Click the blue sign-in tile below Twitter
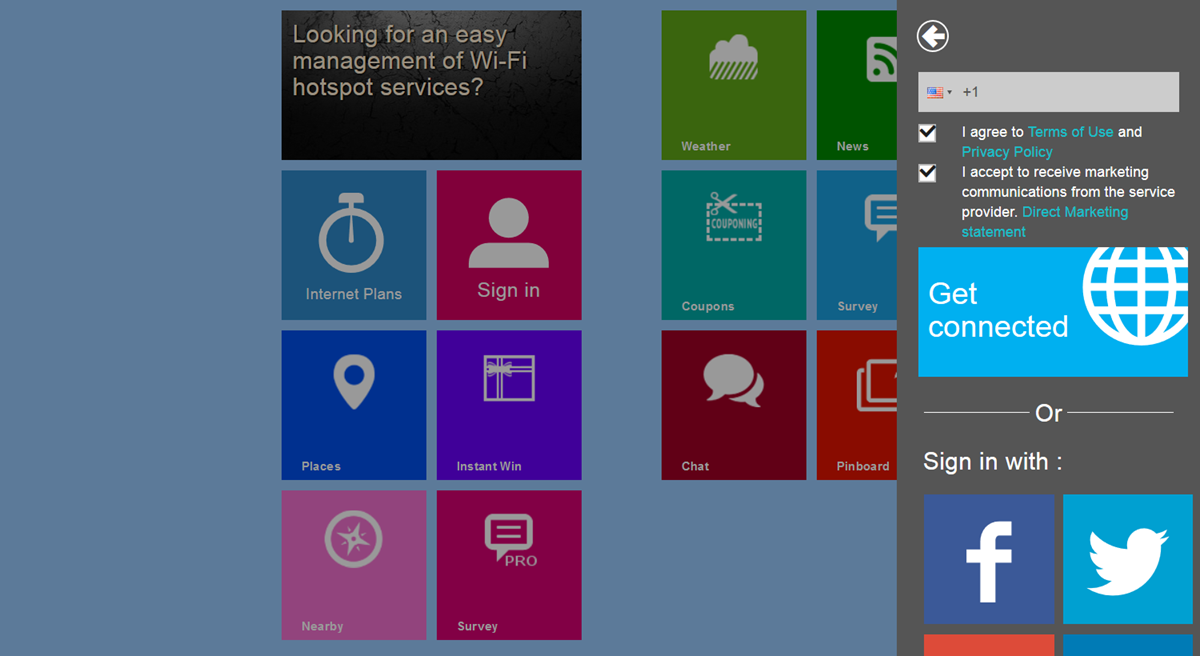1200x656 pixels. pyautogui.click(x=1128, y=645)
